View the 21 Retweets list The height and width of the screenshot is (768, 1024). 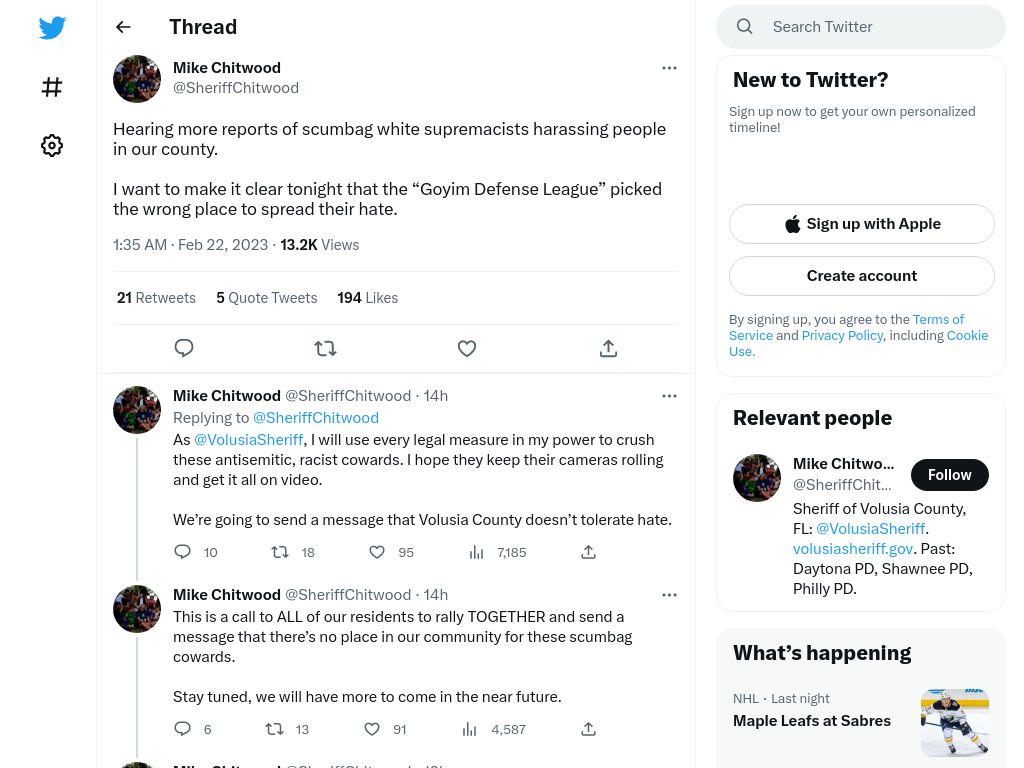156,298
